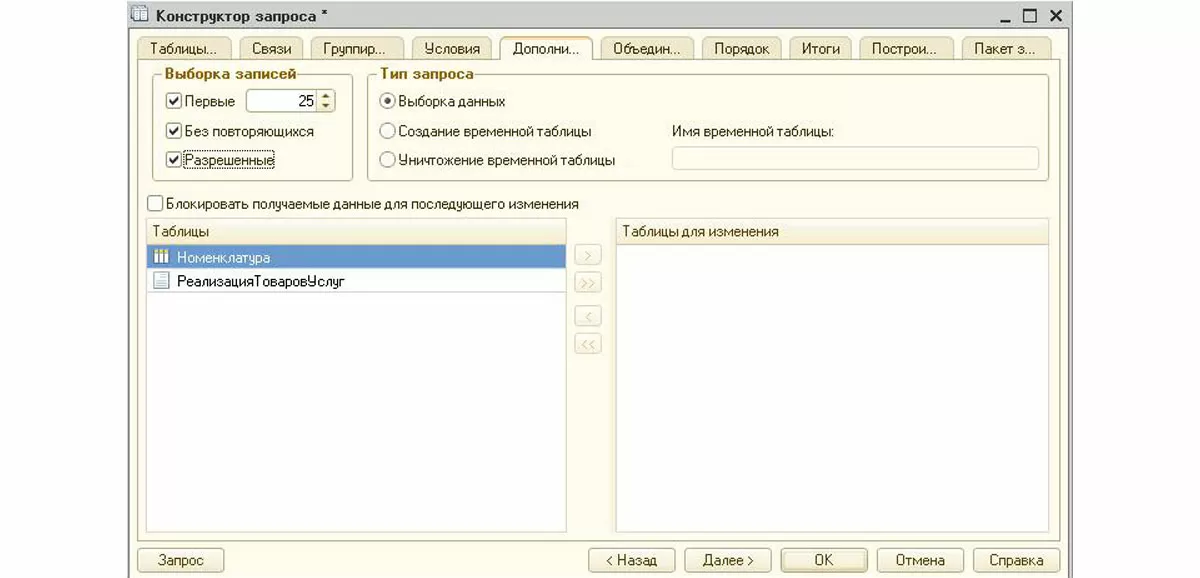Go to the Итоги tab
The image size is (1200, 578).
coord(820,48)
